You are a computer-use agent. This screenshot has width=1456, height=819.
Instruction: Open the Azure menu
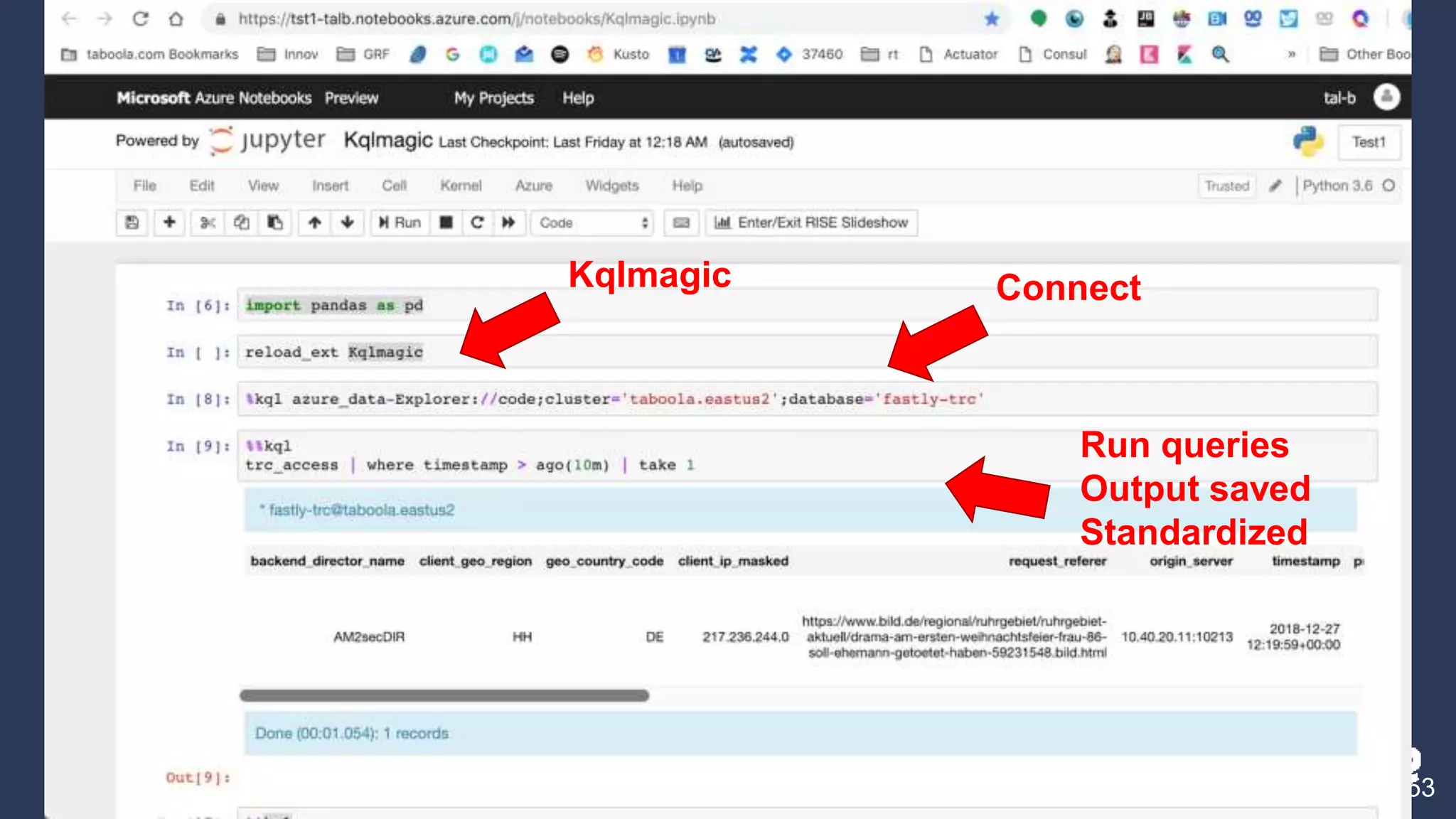click(534, 186)
